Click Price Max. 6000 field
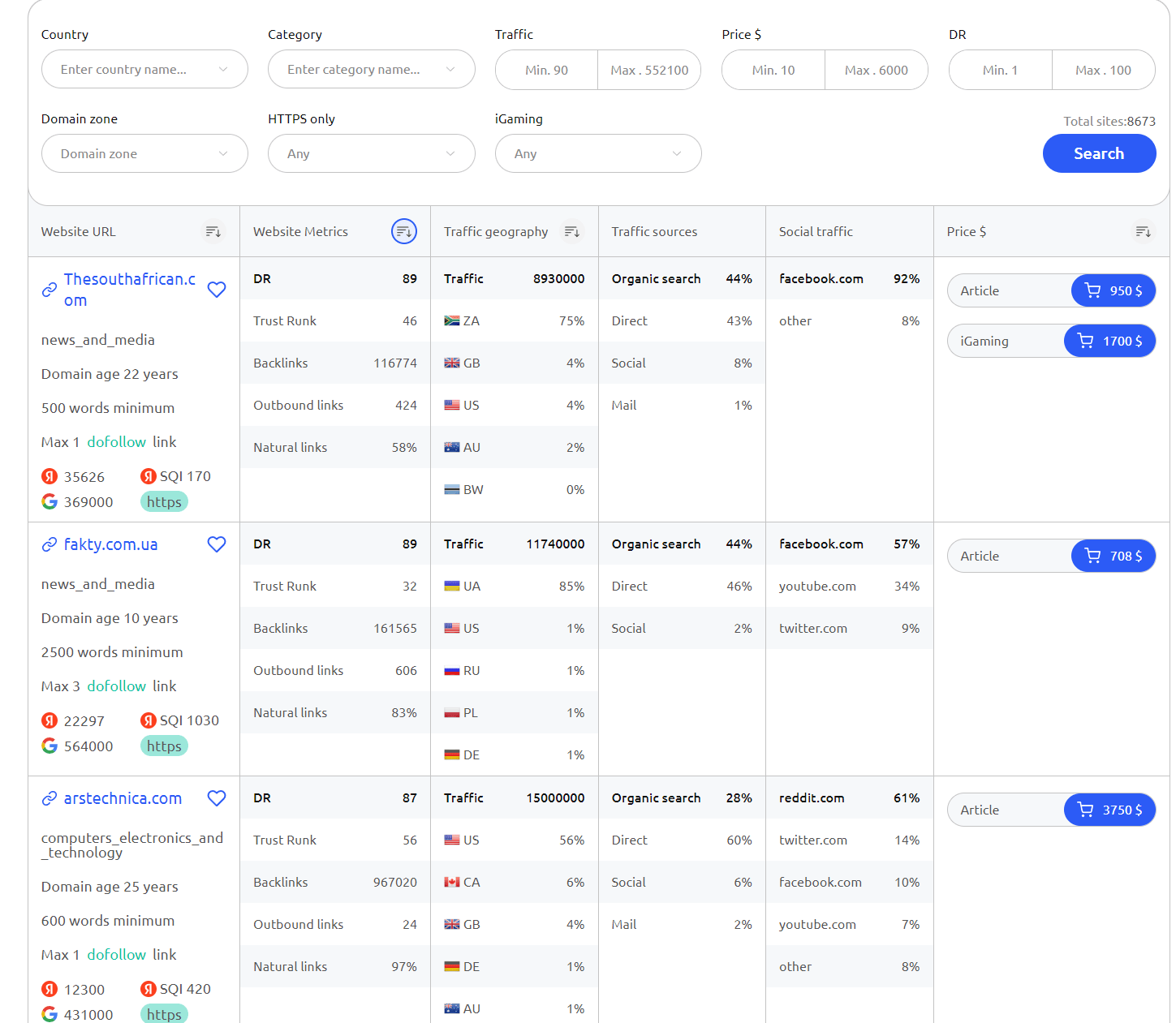The image size is (1176, 1023). click(x=877, y=70)
